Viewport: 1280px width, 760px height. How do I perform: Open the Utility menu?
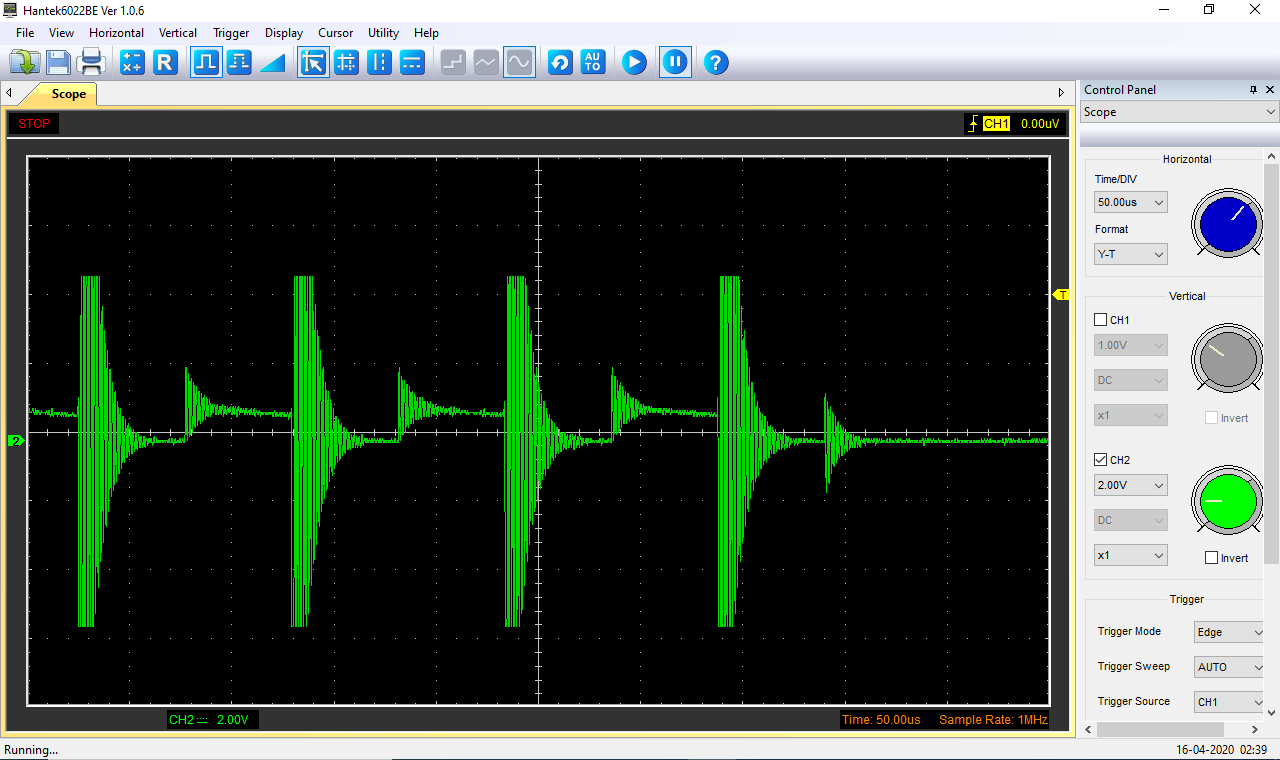[383, 33]
